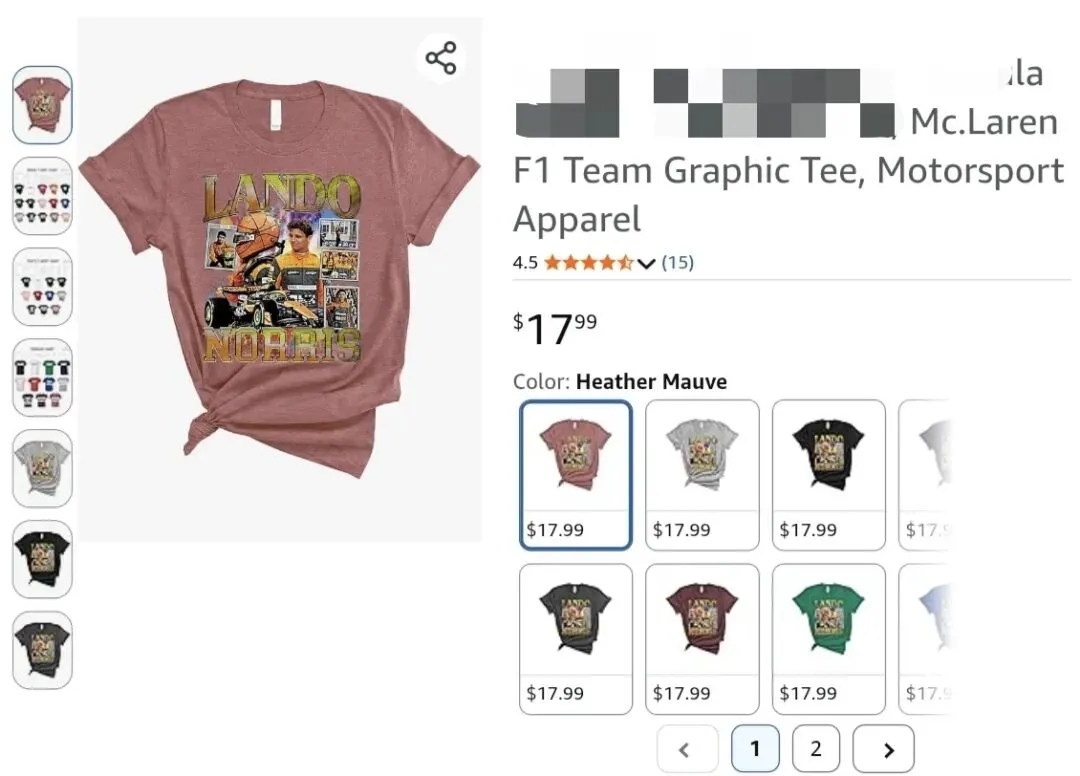This screenshot has height=776, width=1080.
Task: View the gray shirt thumbnail in sidebar
Action: point(42,468)
